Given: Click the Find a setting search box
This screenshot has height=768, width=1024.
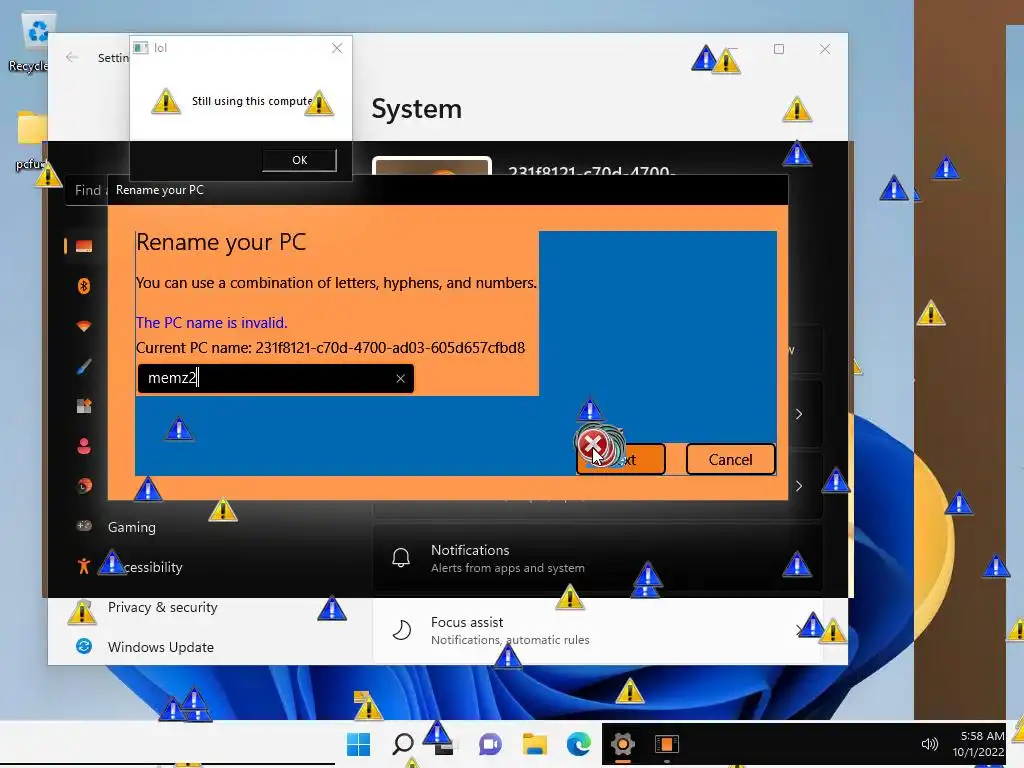Looking at the screenshot, I should pyautogui.click(x=87, y=190).
